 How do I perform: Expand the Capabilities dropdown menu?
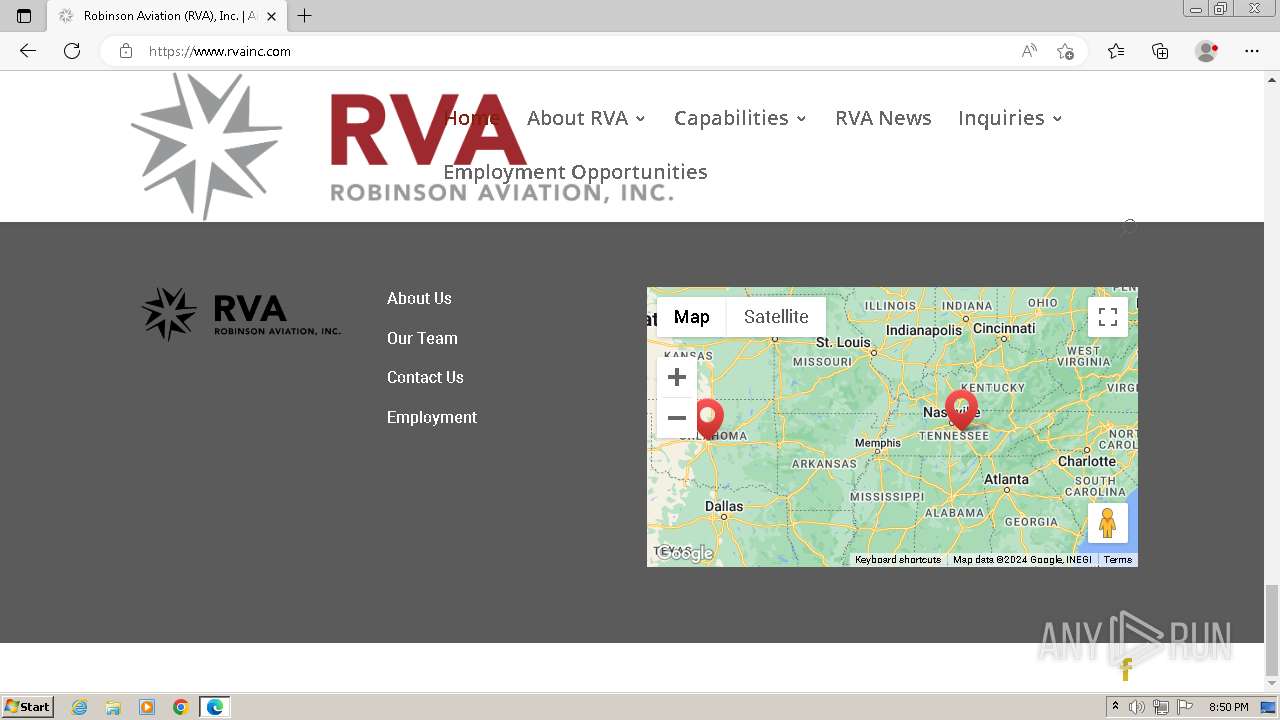(x=740, y=118)
